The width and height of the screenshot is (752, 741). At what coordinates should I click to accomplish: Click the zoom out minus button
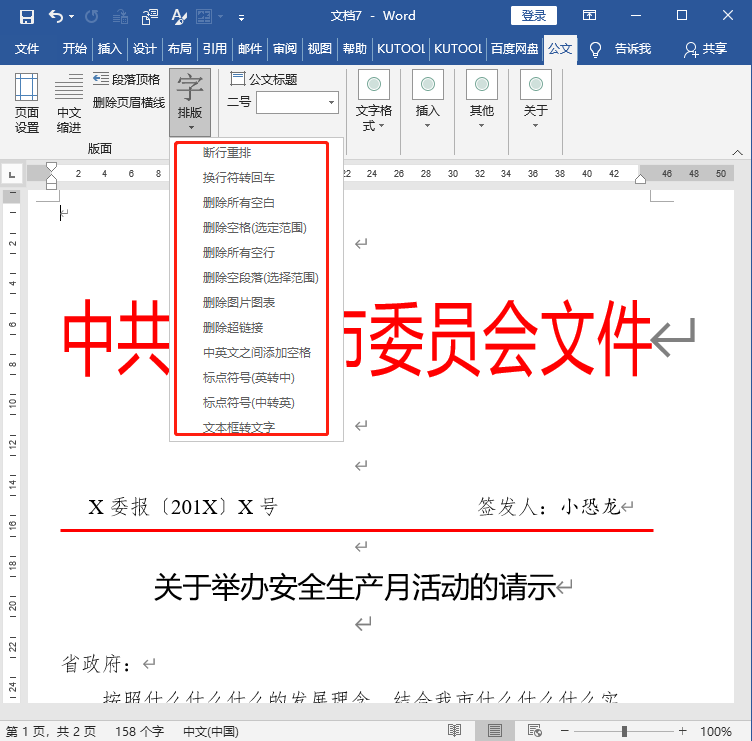point(564,730)
